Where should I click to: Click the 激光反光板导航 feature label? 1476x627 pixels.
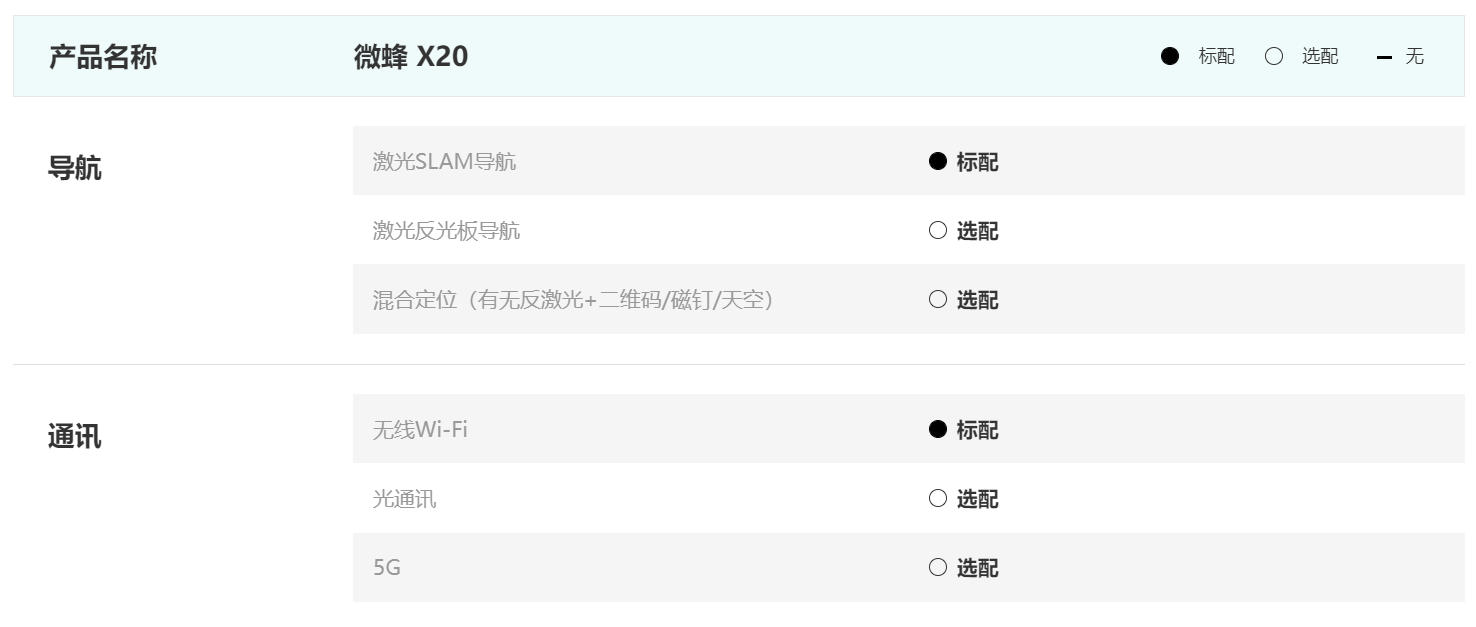click(446, 231)
